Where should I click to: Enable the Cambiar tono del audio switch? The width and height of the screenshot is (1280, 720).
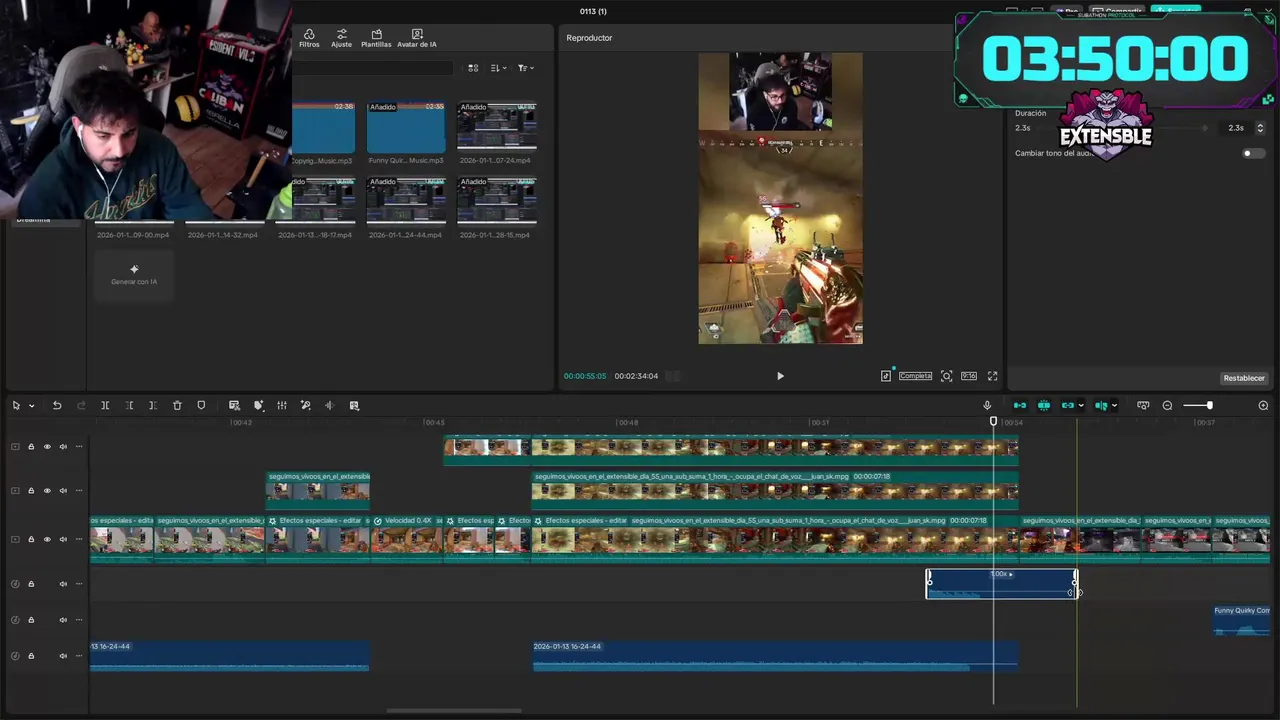click(x=1253, y=153)
